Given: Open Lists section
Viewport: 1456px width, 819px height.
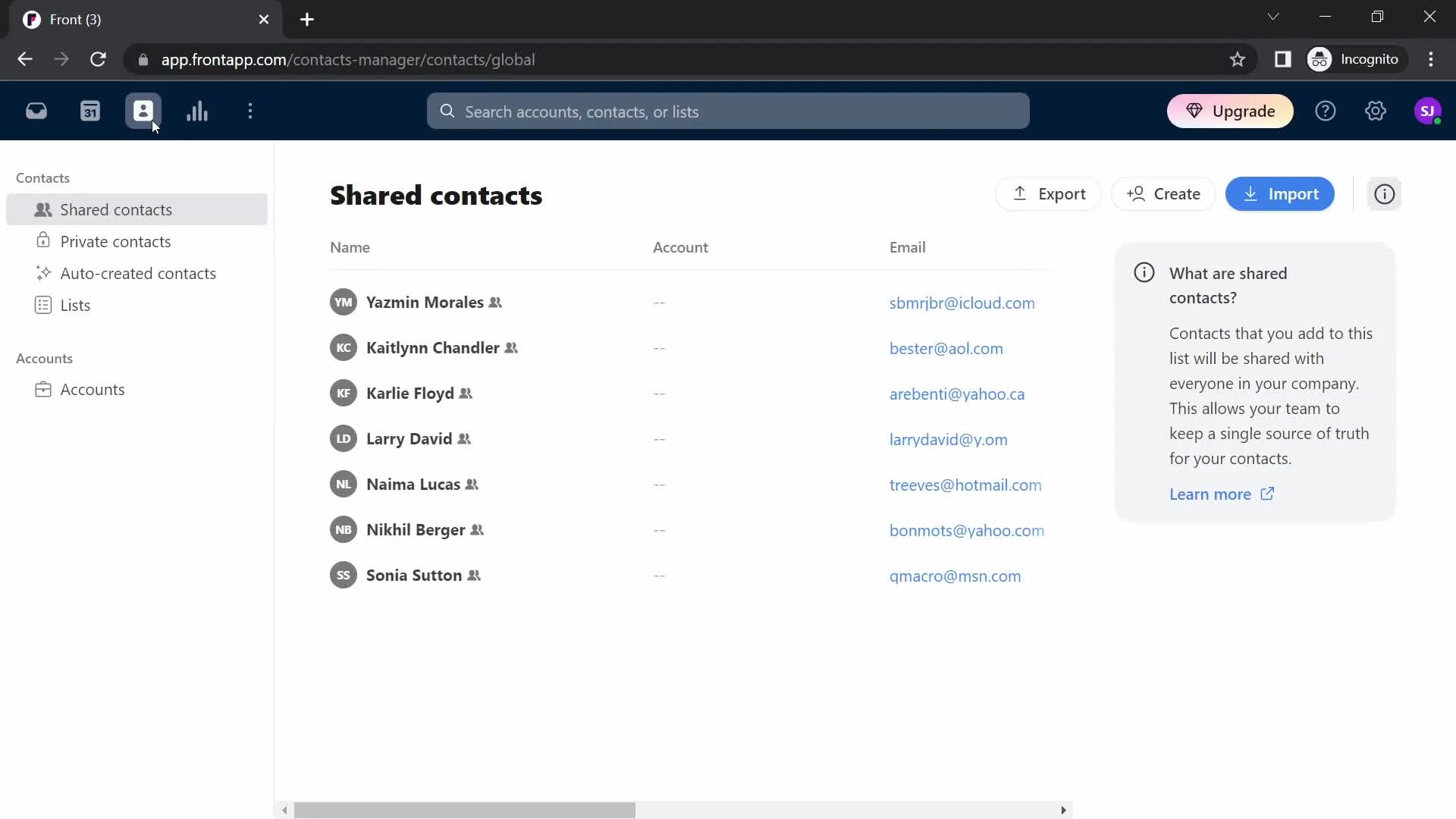Looking at the screenshot, I should click(75, 305).
